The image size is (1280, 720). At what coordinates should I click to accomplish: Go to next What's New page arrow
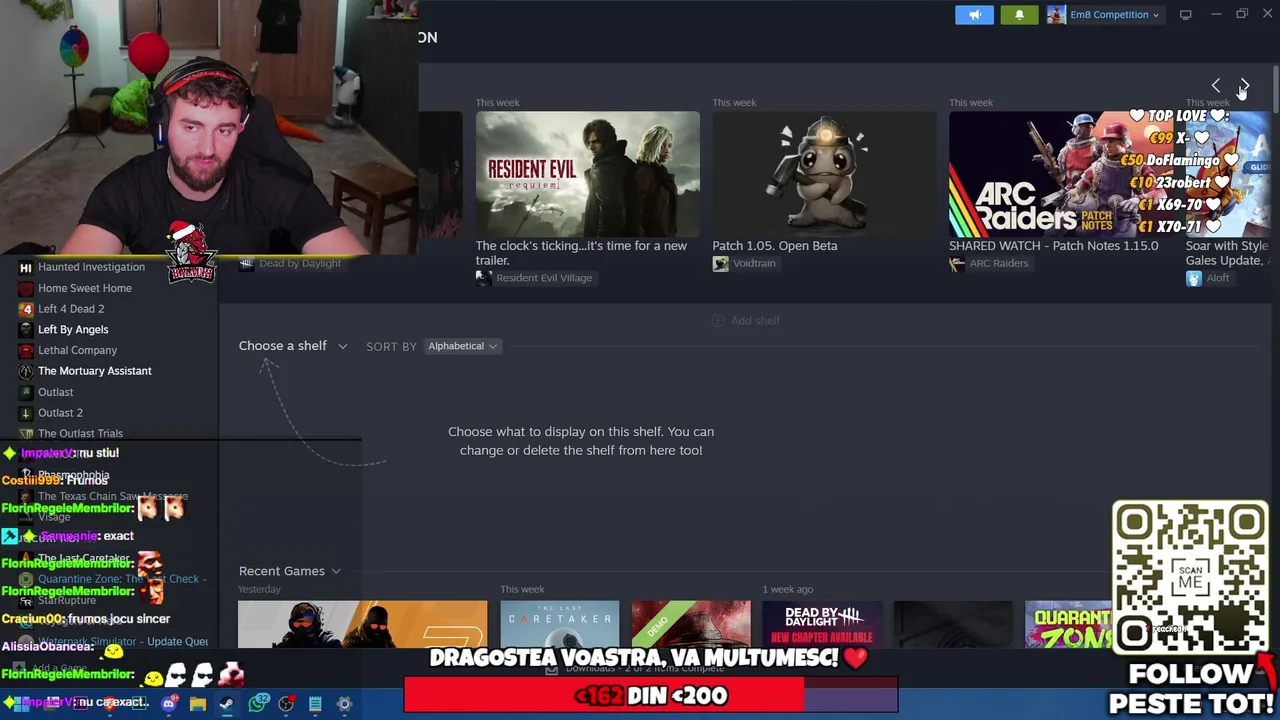coord(1244,86)
